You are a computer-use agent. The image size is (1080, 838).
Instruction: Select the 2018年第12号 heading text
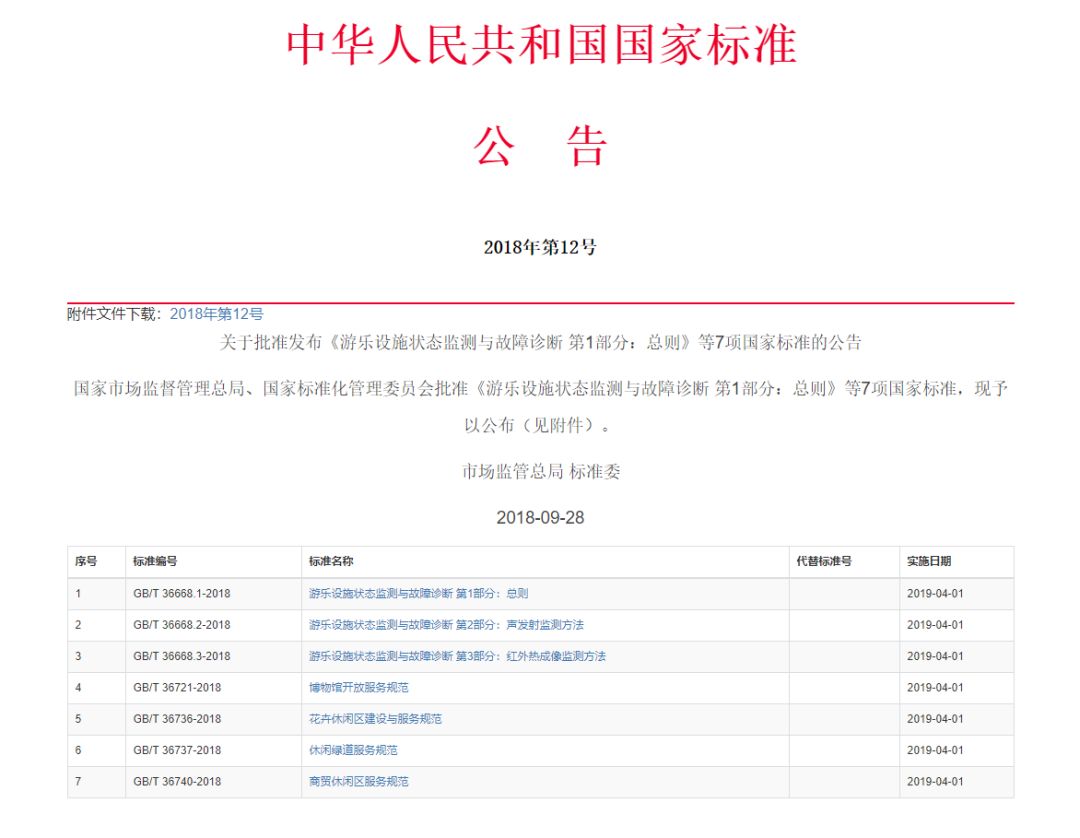540,247
